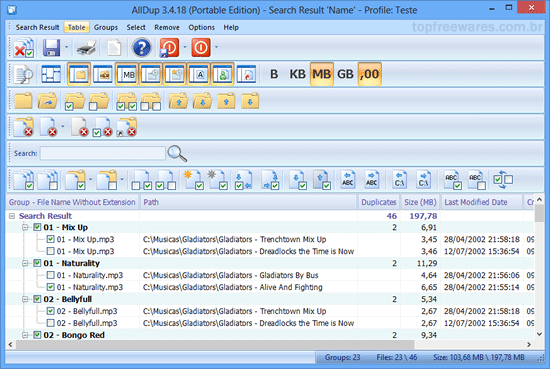
Task: Open dropdown arrow beside second delete file icon
Action: [63, 126]
